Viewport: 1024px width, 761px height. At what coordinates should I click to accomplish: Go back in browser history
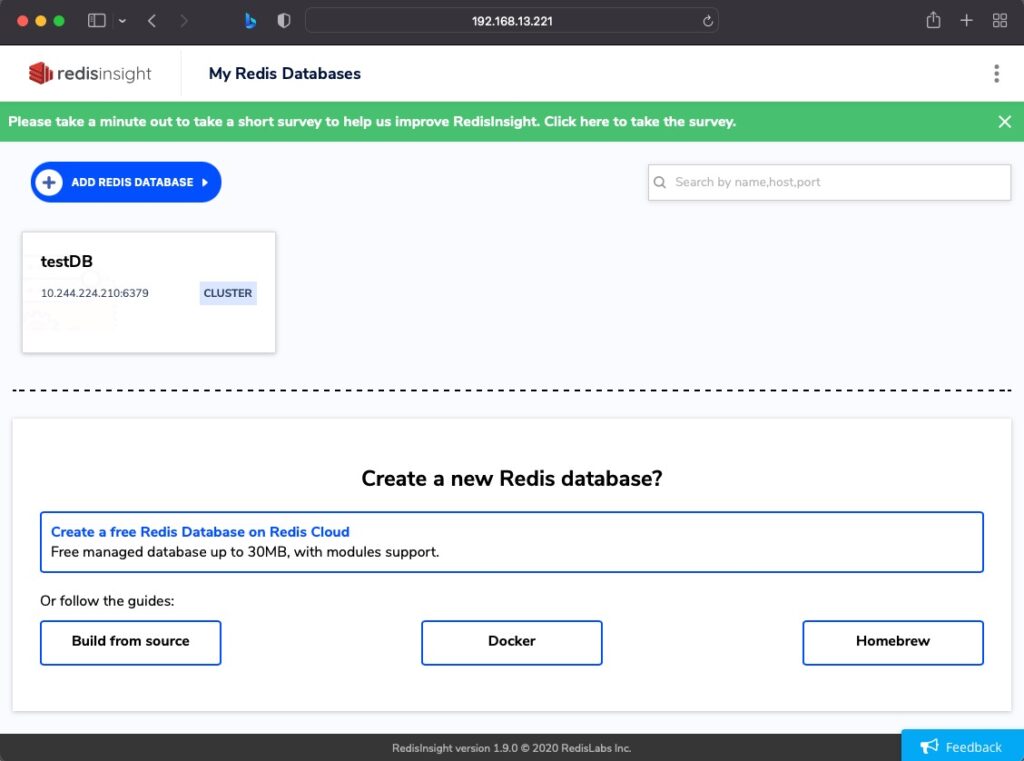pyautogui.click(x=152, y=21)
